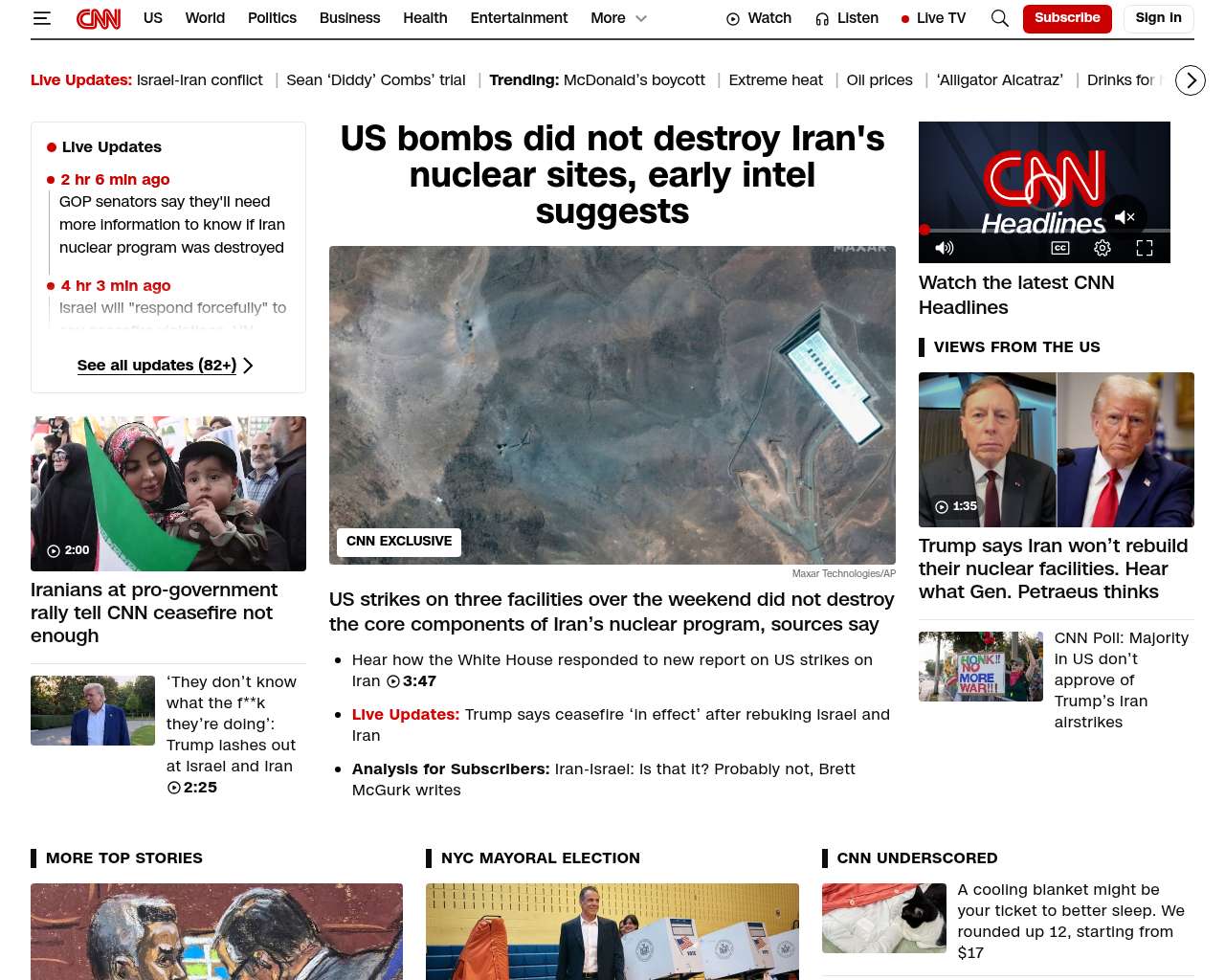Seek on the headlines video progress bar

[x=1045, y=231]
